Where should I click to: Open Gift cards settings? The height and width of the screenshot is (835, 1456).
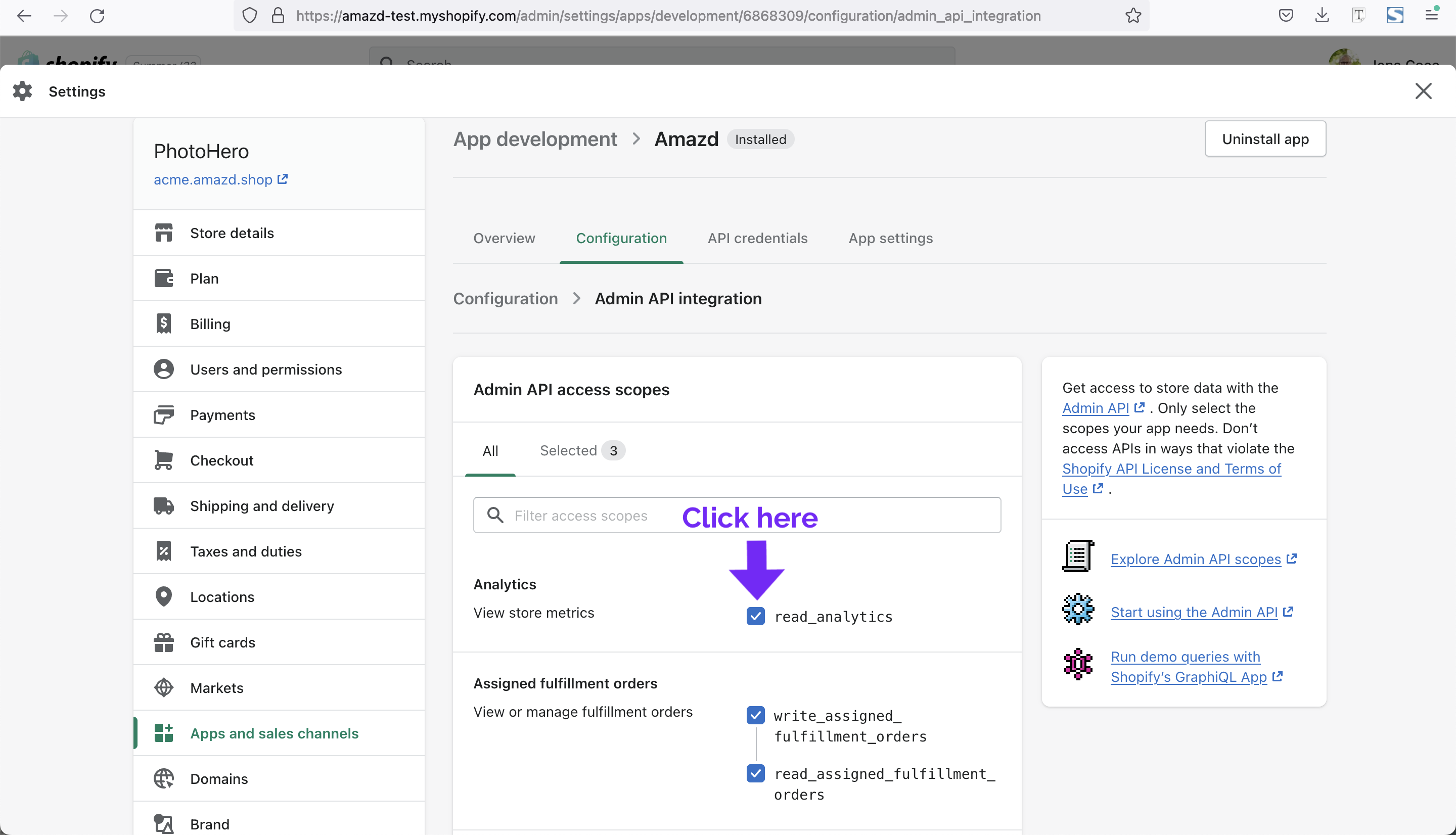click(279, 642)
